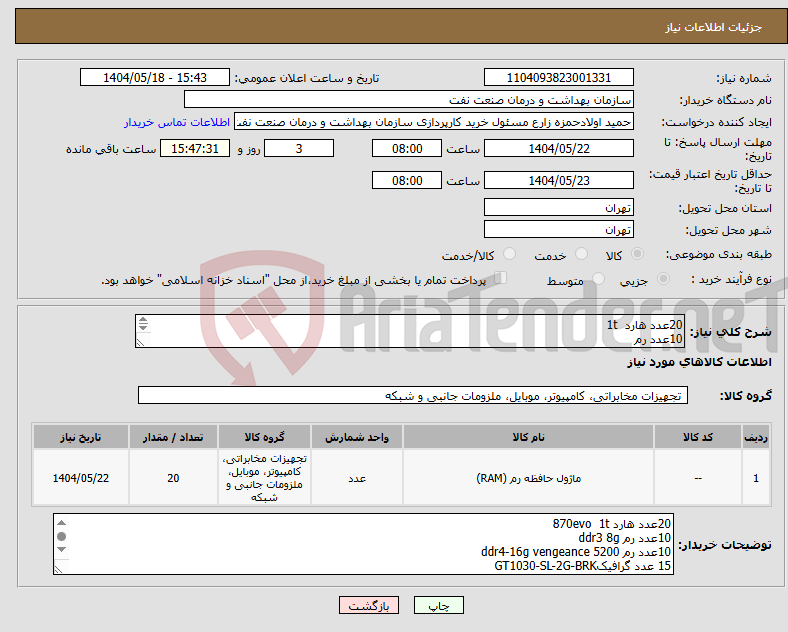
Task: Click resize grip of شرح کلی نیاز box
Action: click(x=140, y=343)
